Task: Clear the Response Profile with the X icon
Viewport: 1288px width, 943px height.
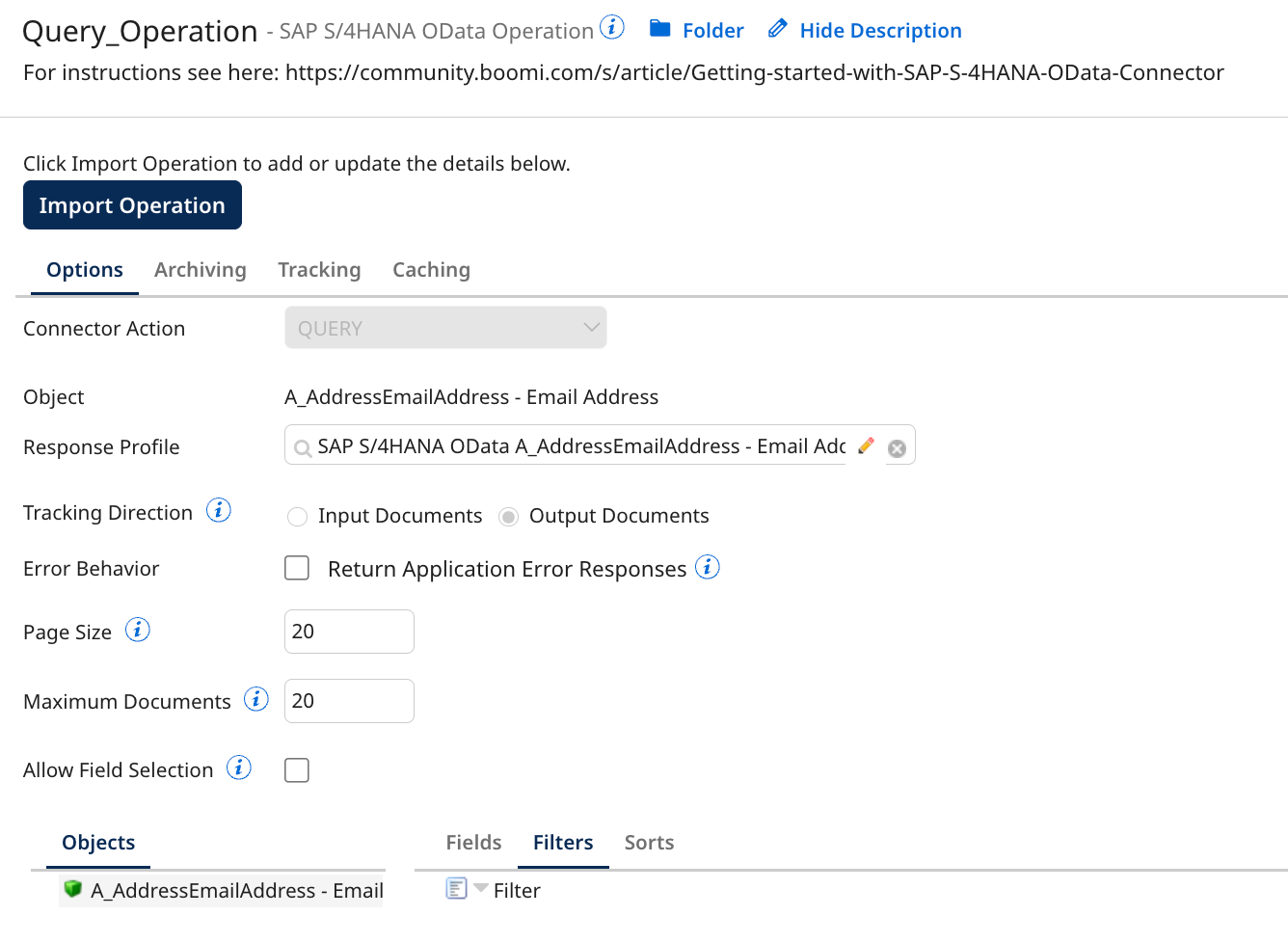Action: (x=897, y=446)
